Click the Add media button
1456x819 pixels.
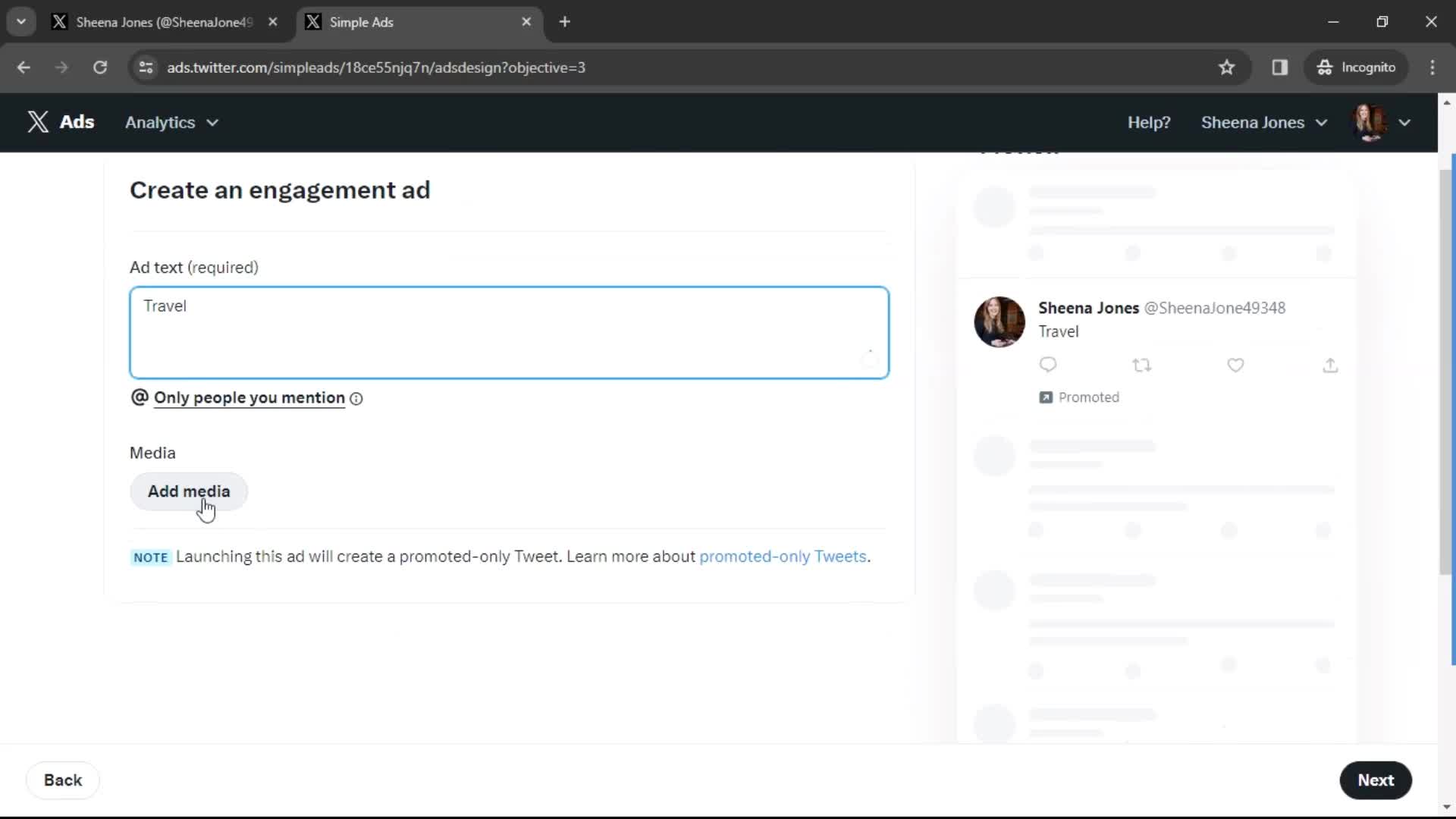coord(189,491)
